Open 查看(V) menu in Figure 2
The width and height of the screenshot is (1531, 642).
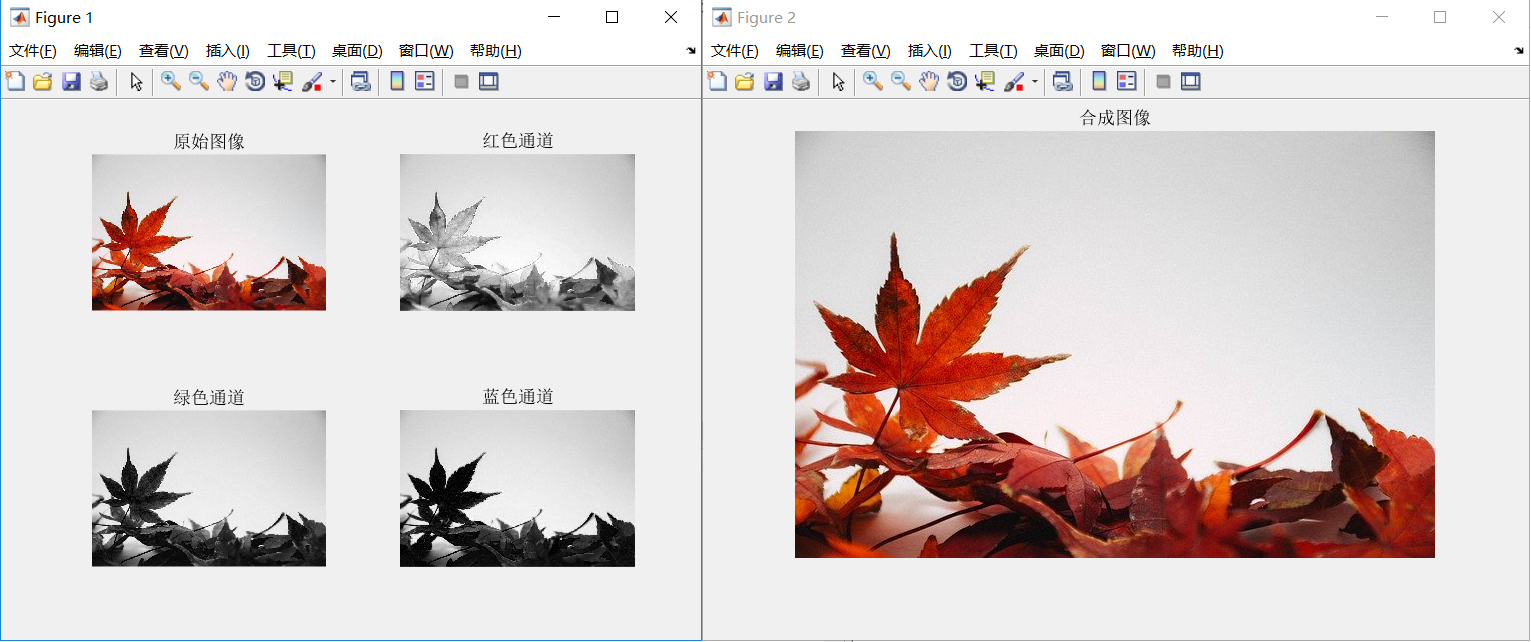click(866, 51)
